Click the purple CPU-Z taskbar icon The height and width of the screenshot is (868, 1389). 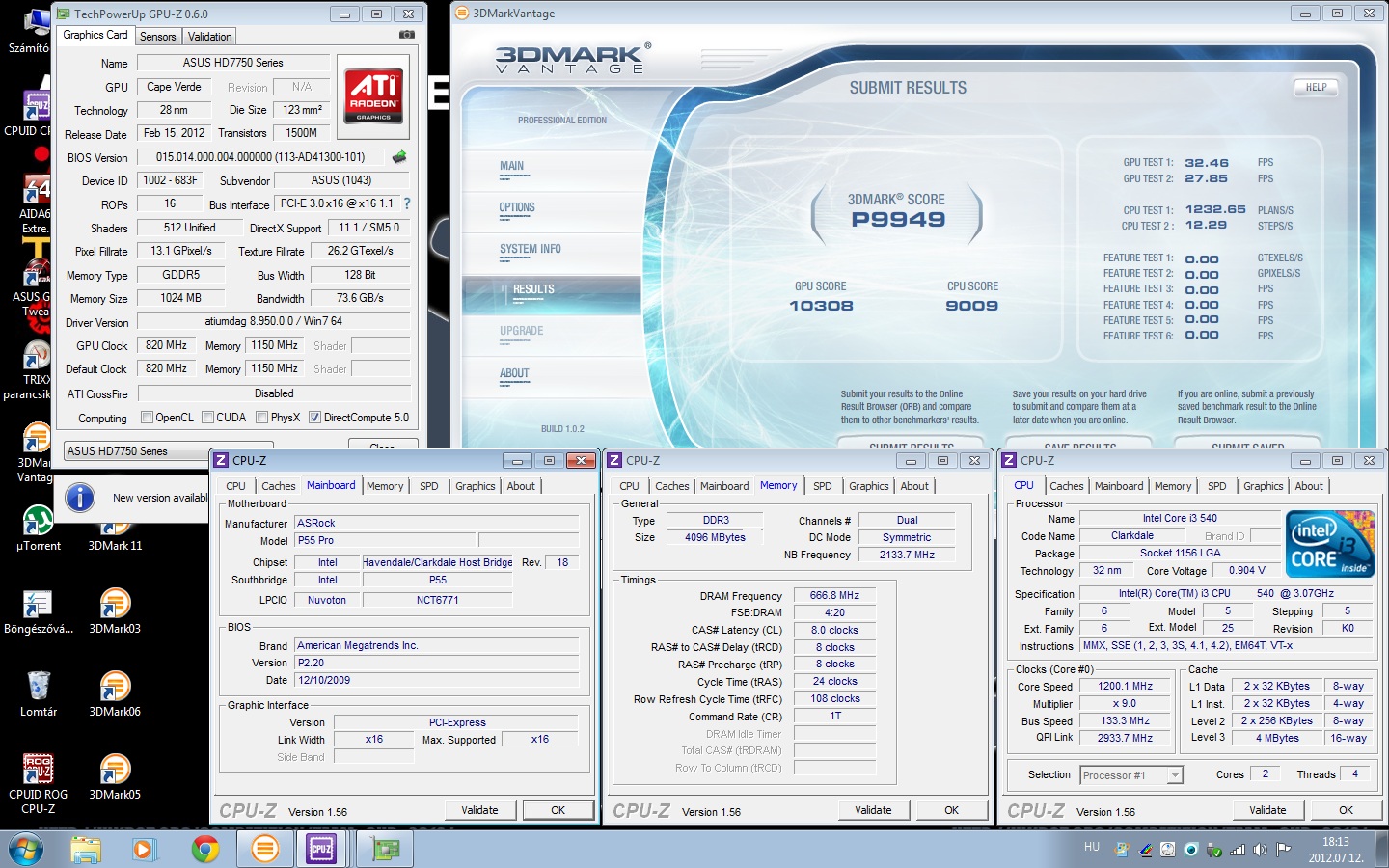pos(321,849)
